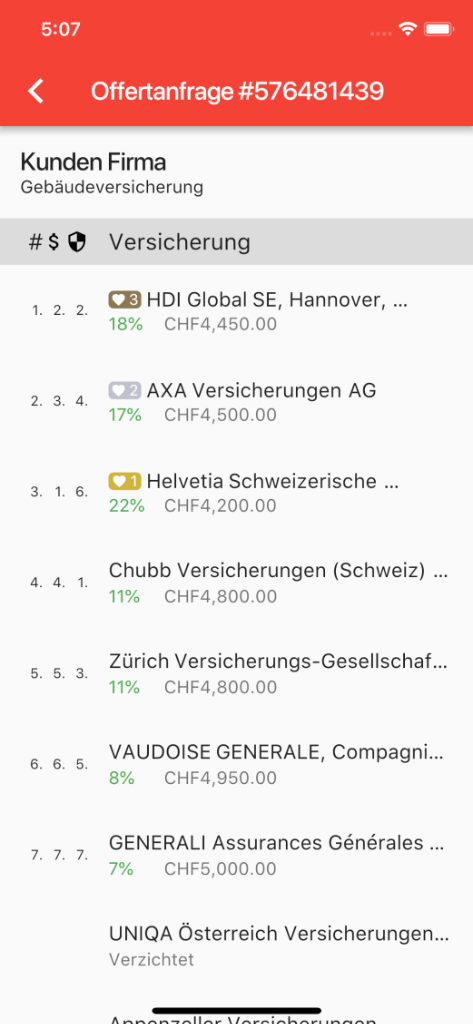This screenshot has height=1024, width=473.
Task: Tap the back arrow in header
Action: pos(36,91)
